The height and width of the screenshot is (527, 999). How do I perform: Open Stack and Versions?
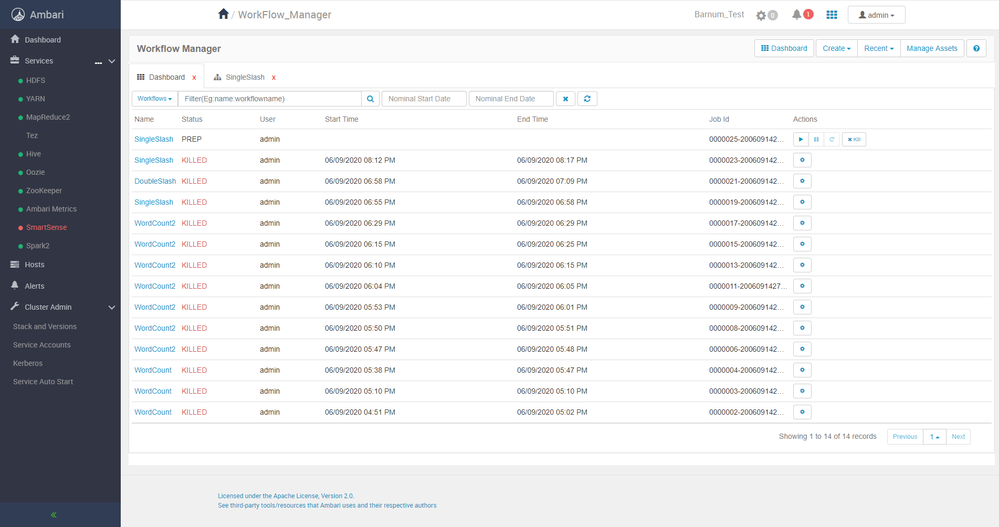tap(45, 326)
